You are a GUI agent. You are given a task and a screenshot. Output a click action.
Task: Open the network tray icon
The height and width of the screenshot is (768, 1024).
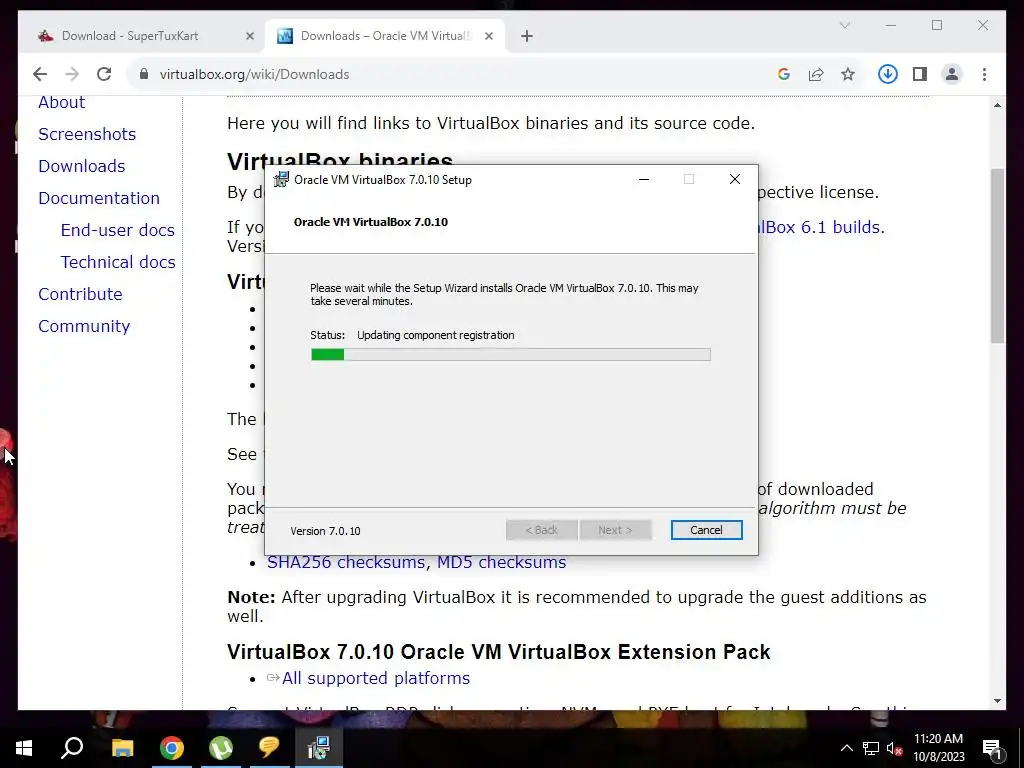coord(871,748)
